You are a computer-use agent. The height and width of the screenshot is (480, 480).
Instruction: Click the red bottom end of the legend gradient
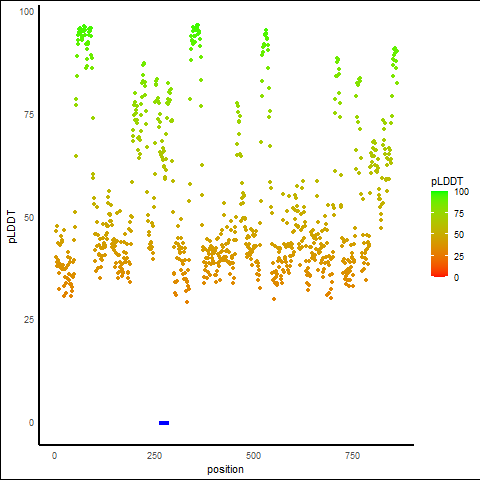(x=439, y=274)
